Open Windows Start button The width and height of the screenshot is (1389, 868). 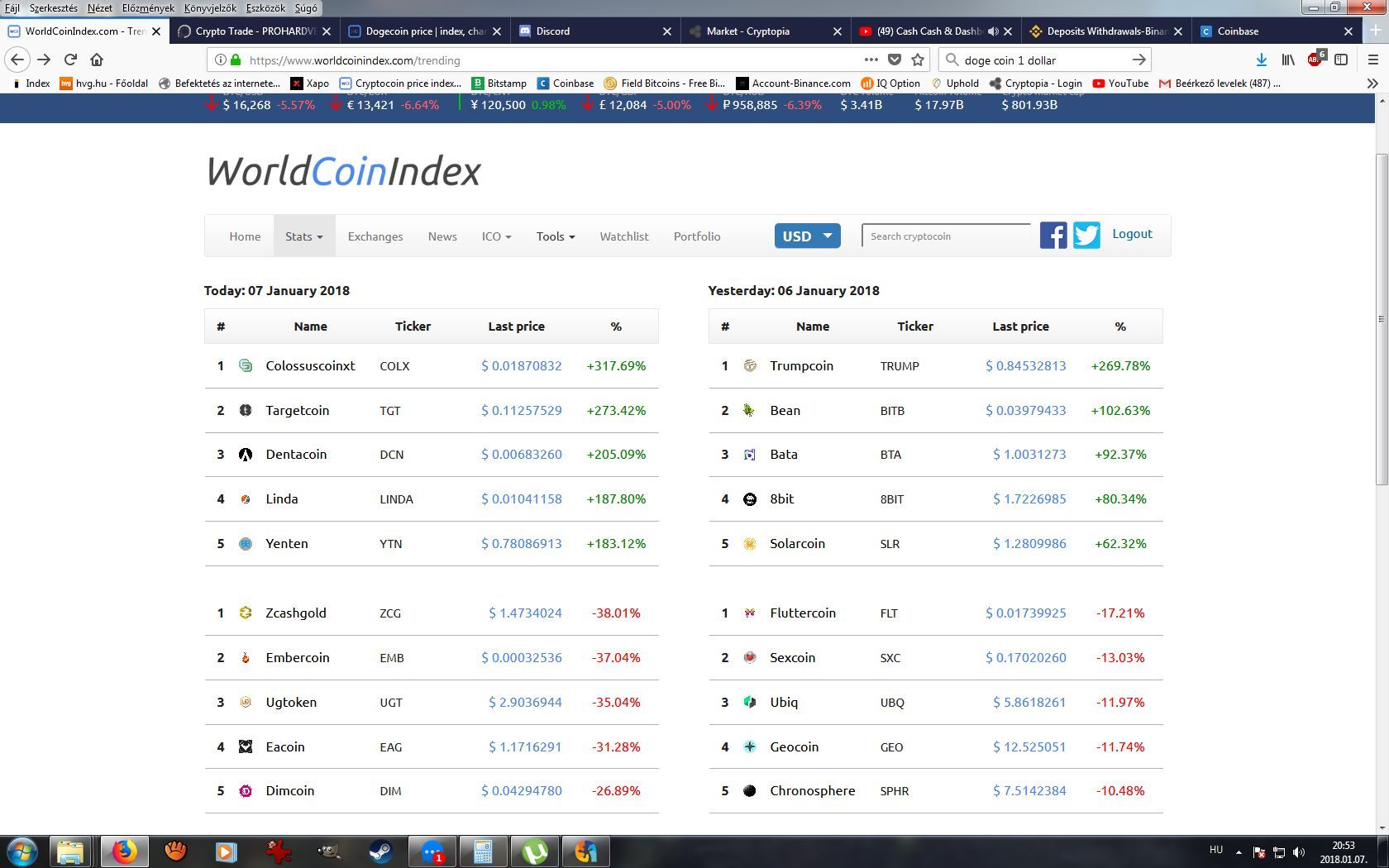coord(22,851)
